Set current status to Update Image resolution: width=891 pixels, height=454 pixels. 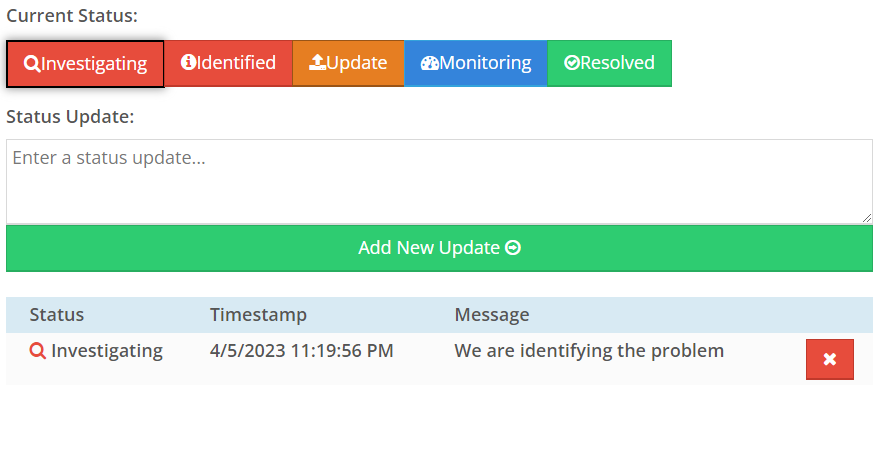(x=348, y=63)
